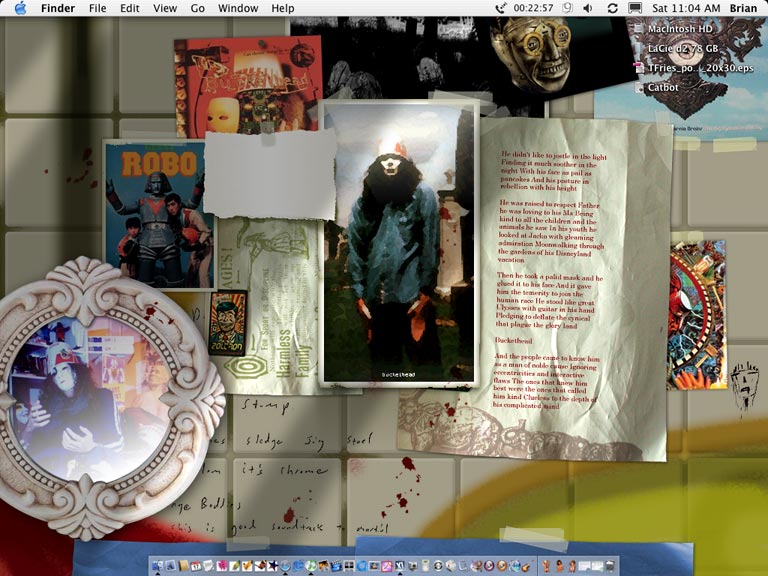The image size is (768, 576).
Task: Open the View menu
Action: click(165, 8)
